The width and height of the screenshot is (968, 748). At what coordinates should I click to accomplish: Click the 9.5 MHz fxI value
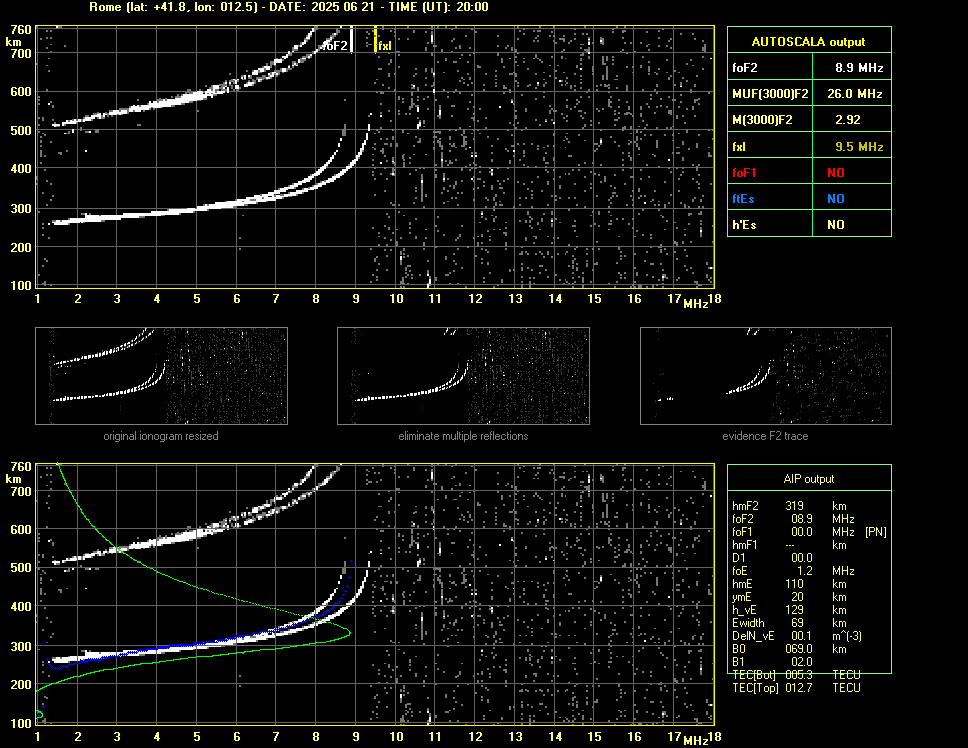859,147
